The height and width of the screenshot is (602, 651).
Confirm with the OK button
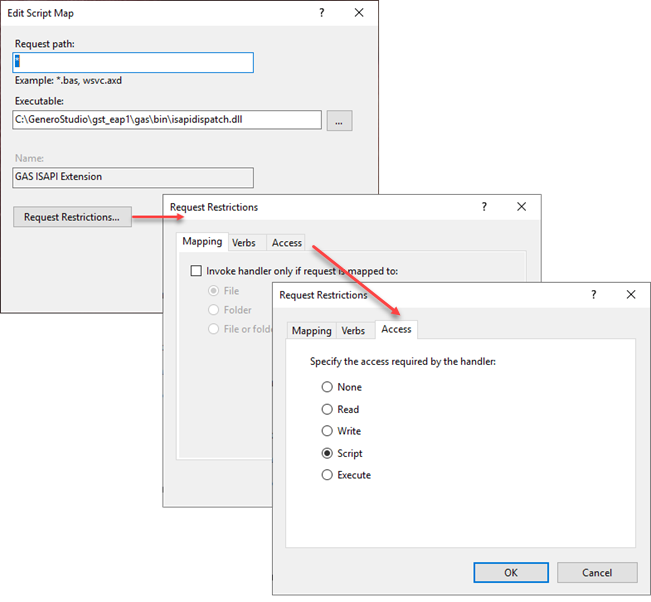click(x=511, y=573)
